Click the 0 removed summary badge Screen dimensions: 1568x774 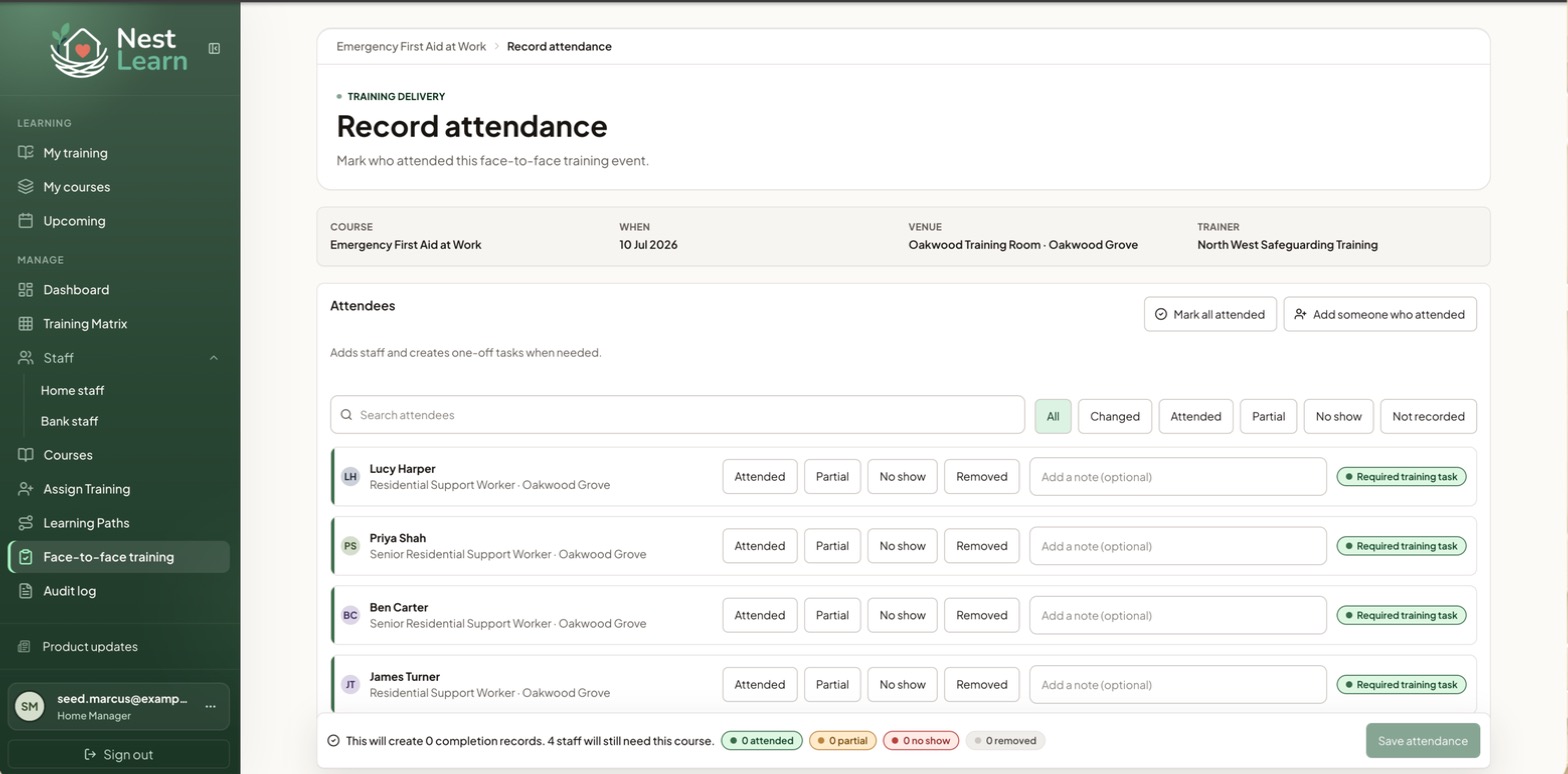(1005, 741)
